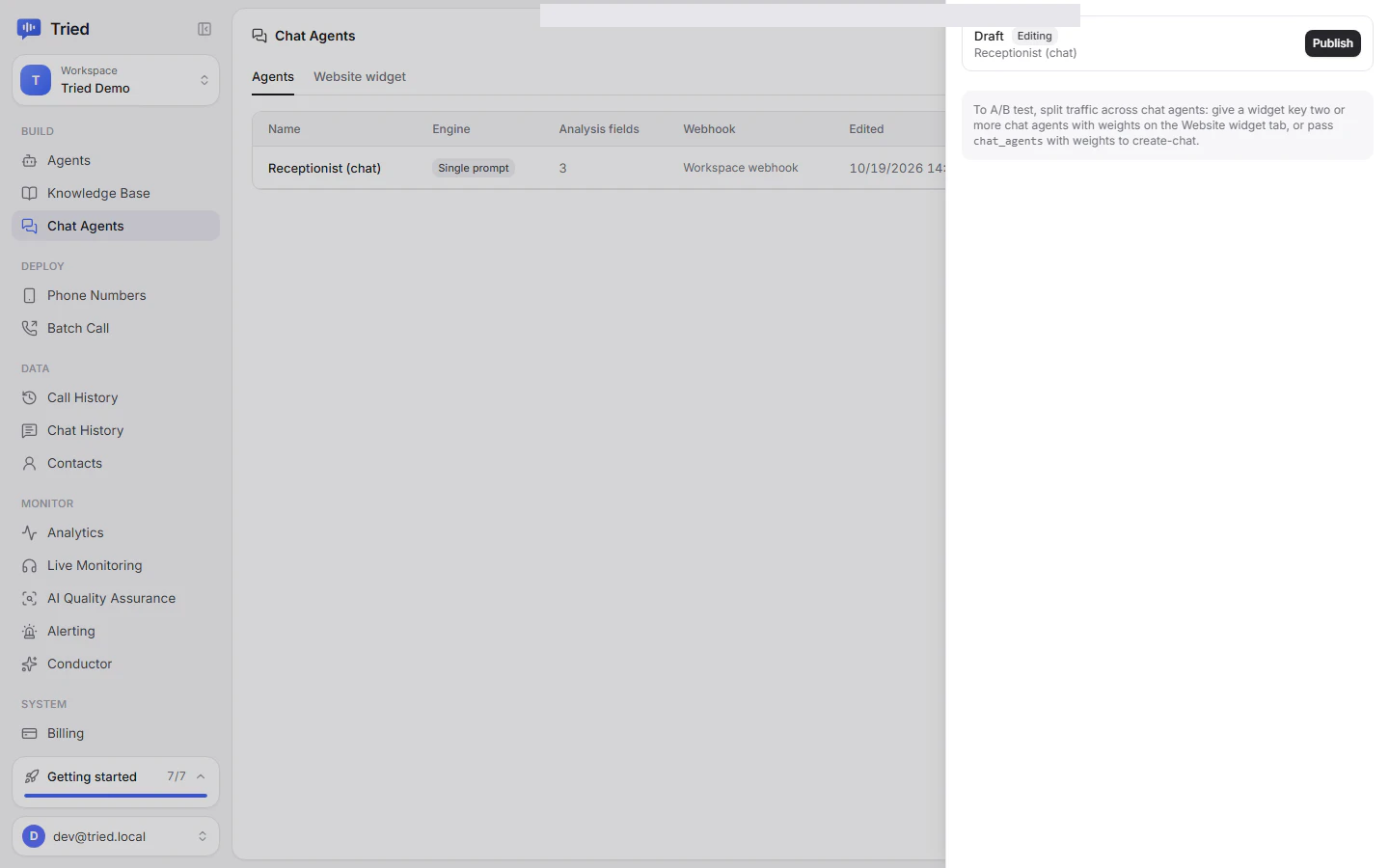The width and height of the screenshot is (1389, 868).
Task: Publish the Receptionist (chat) draft
Action: [x=1333, y=43]
